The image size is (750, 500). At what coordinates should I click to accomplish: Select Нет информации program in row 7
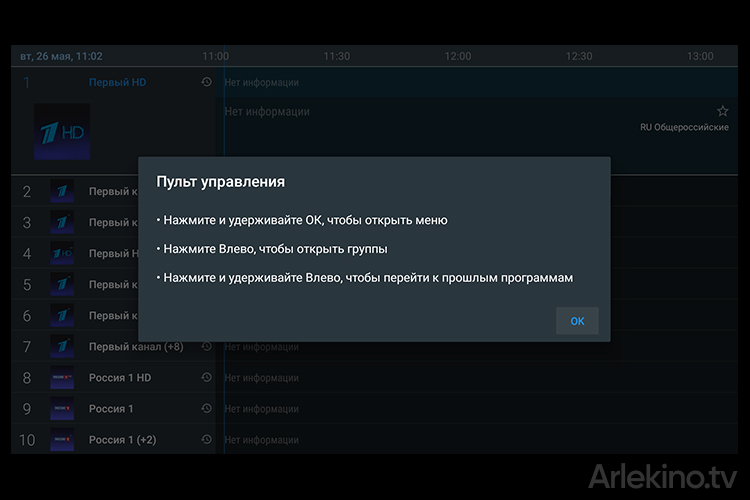261,346
